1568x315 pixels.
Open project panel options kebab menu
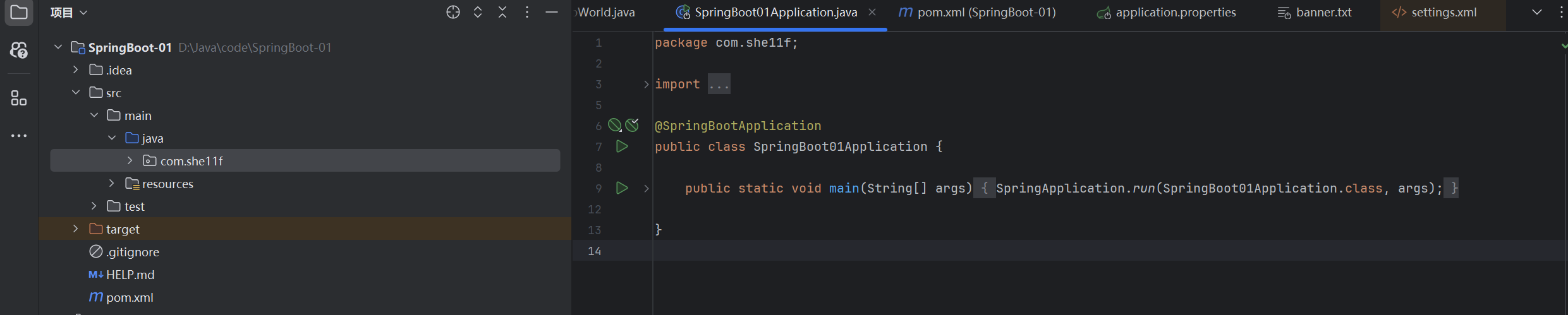pos(527,12)
